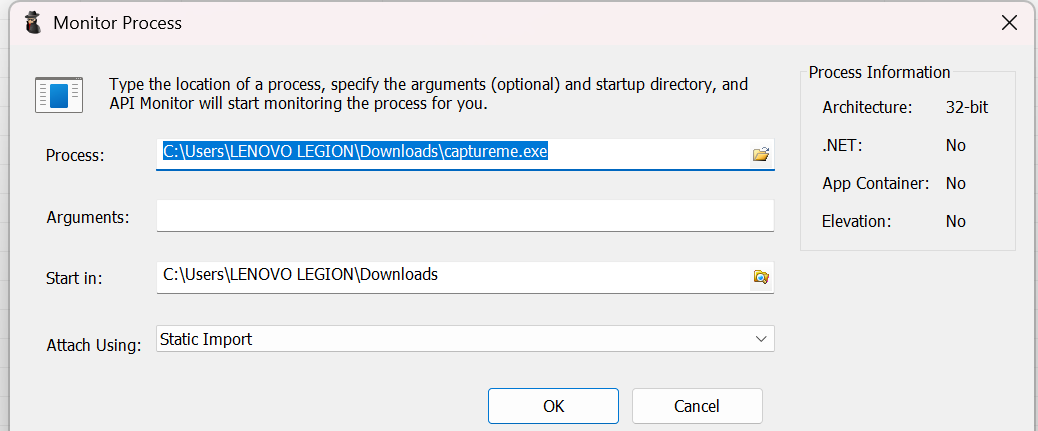The image size is (1038, 431).
Task: Click the Process label
Action: click(75, 155)
